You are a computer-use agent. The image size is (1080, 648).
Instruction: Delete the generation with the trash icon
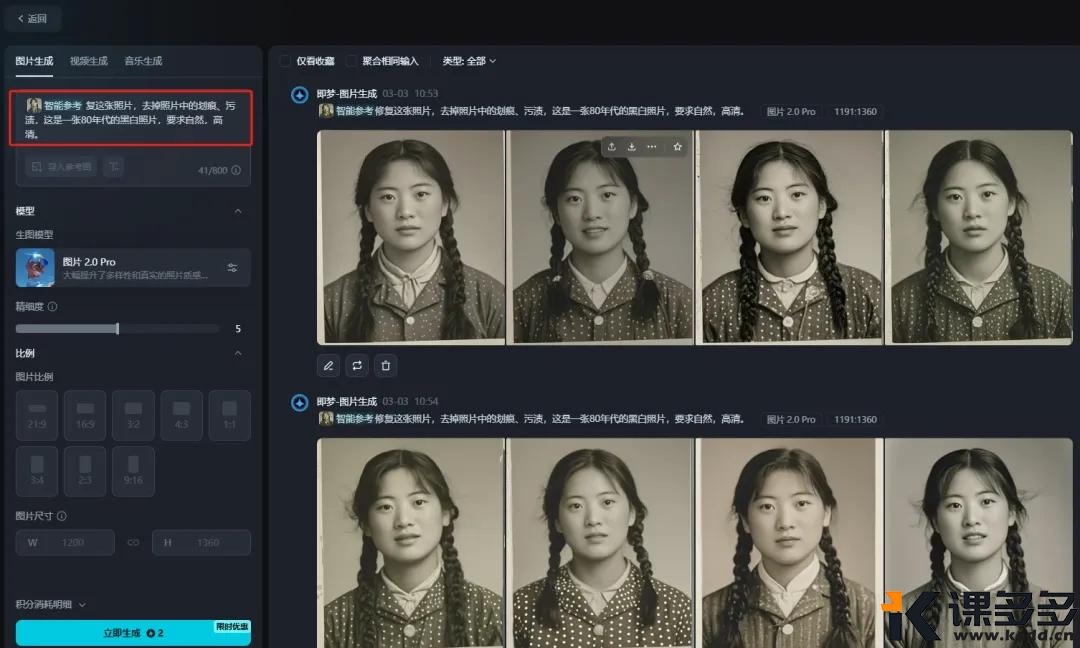pyautogui.click(x=386, y=366)
